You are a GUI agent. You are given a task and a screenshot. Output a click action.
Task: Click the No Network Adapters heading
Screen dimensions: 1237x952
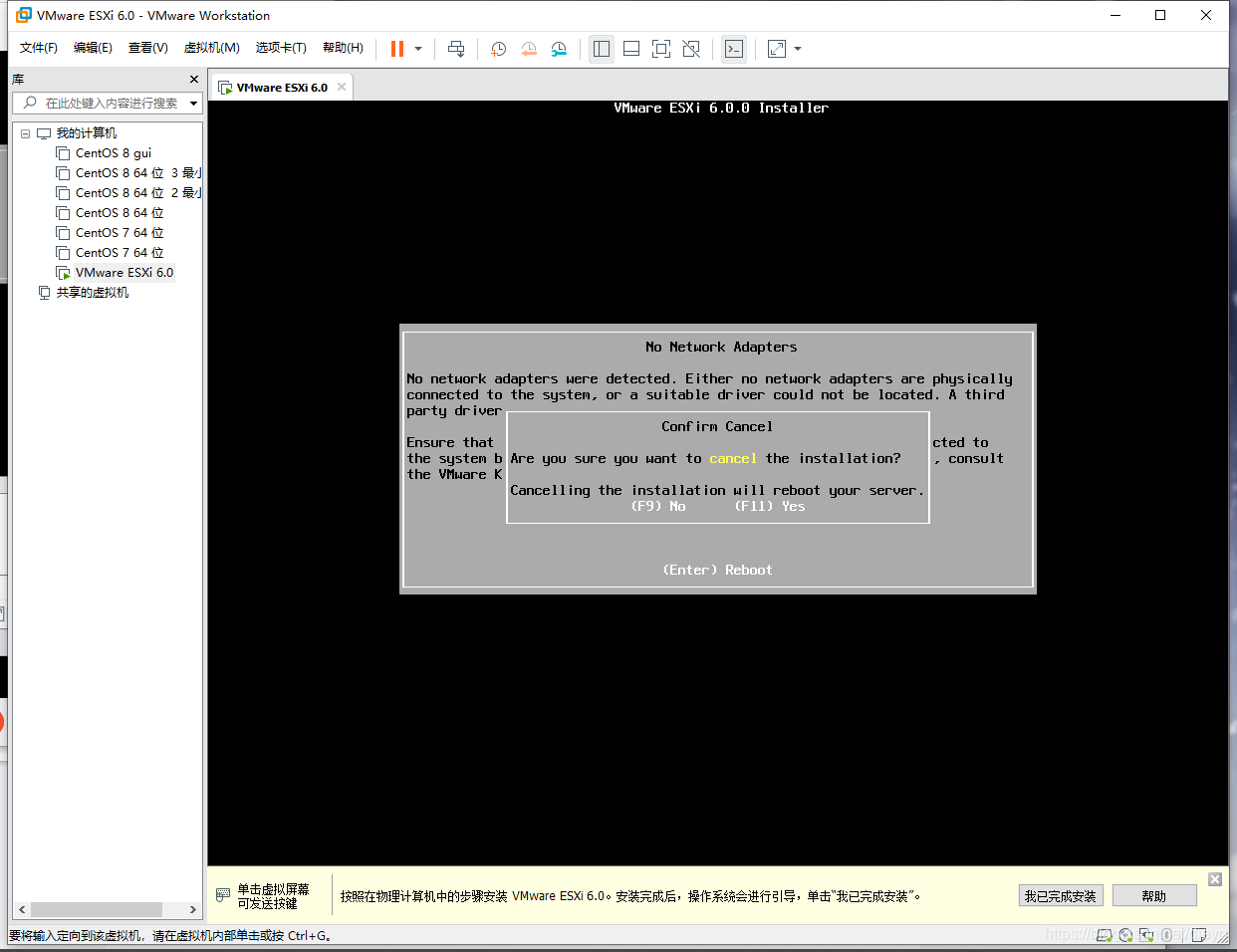click(x=721, y=347)
